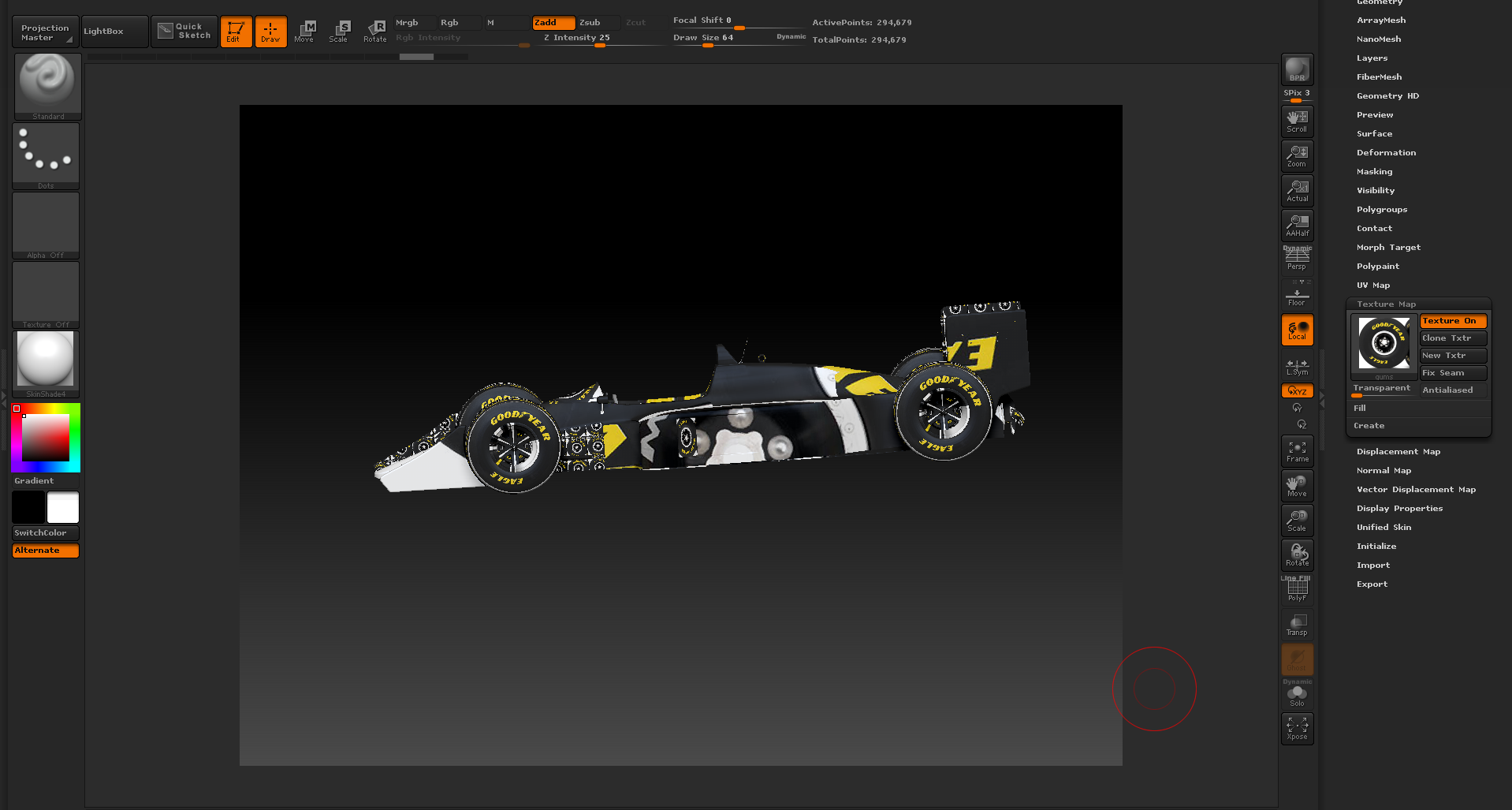This screenshot has width=1512, height=810.
Task: Adjust the Draw Size slider
Action: point(739,38)
